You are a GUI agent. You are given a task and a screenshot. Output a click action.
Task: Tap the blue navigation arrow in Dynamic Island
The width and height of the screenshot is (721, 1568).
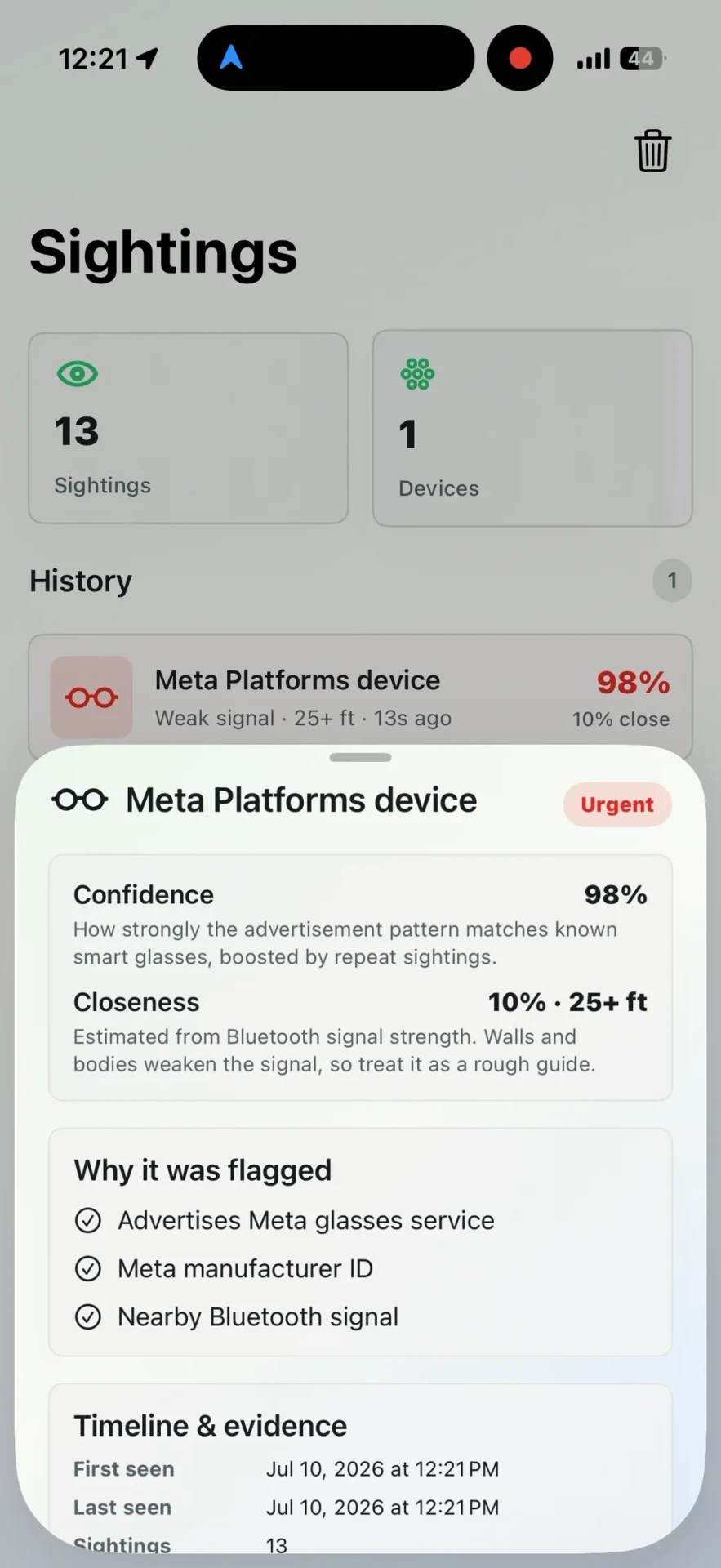231,57
